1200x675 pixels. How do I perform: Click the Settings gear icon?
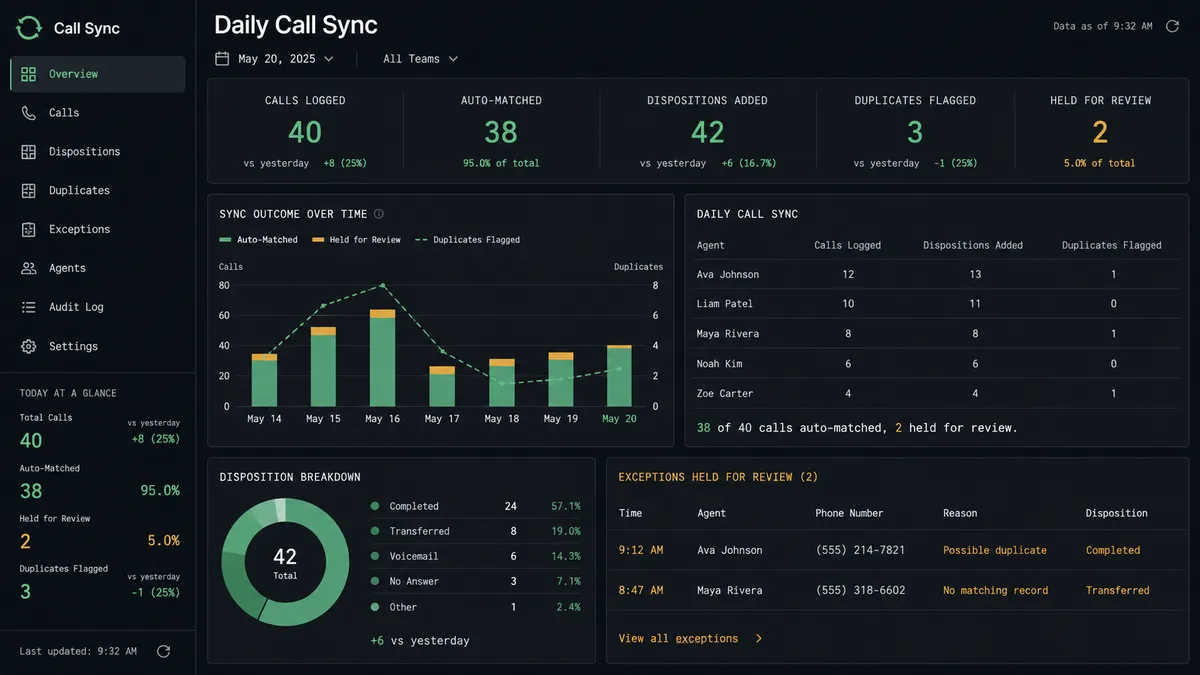point(28,346)
